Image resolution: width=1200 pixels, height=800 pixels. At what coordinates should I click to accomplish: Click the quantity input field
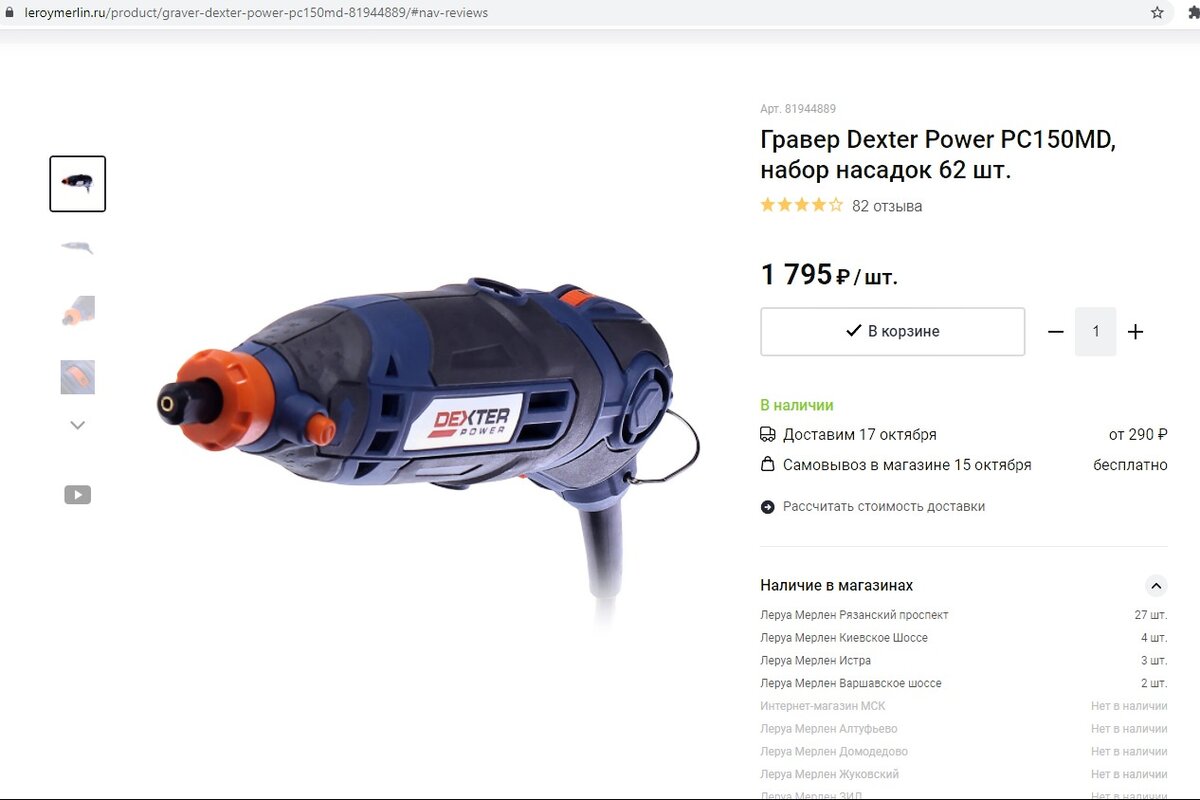coord(1096,332)
